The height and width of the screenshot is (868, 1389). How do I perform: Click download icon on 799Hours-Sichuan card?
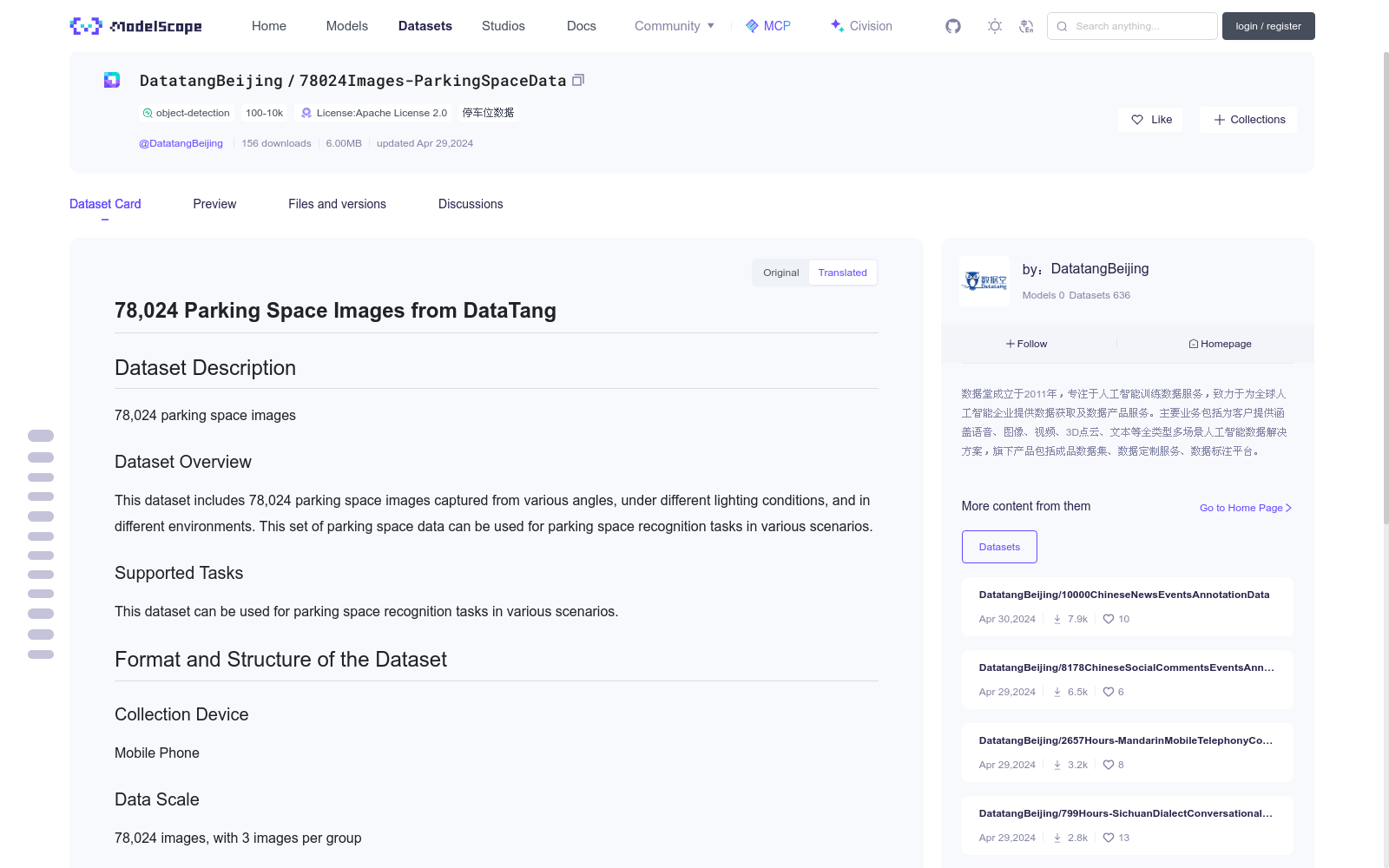coord(1057,838)
